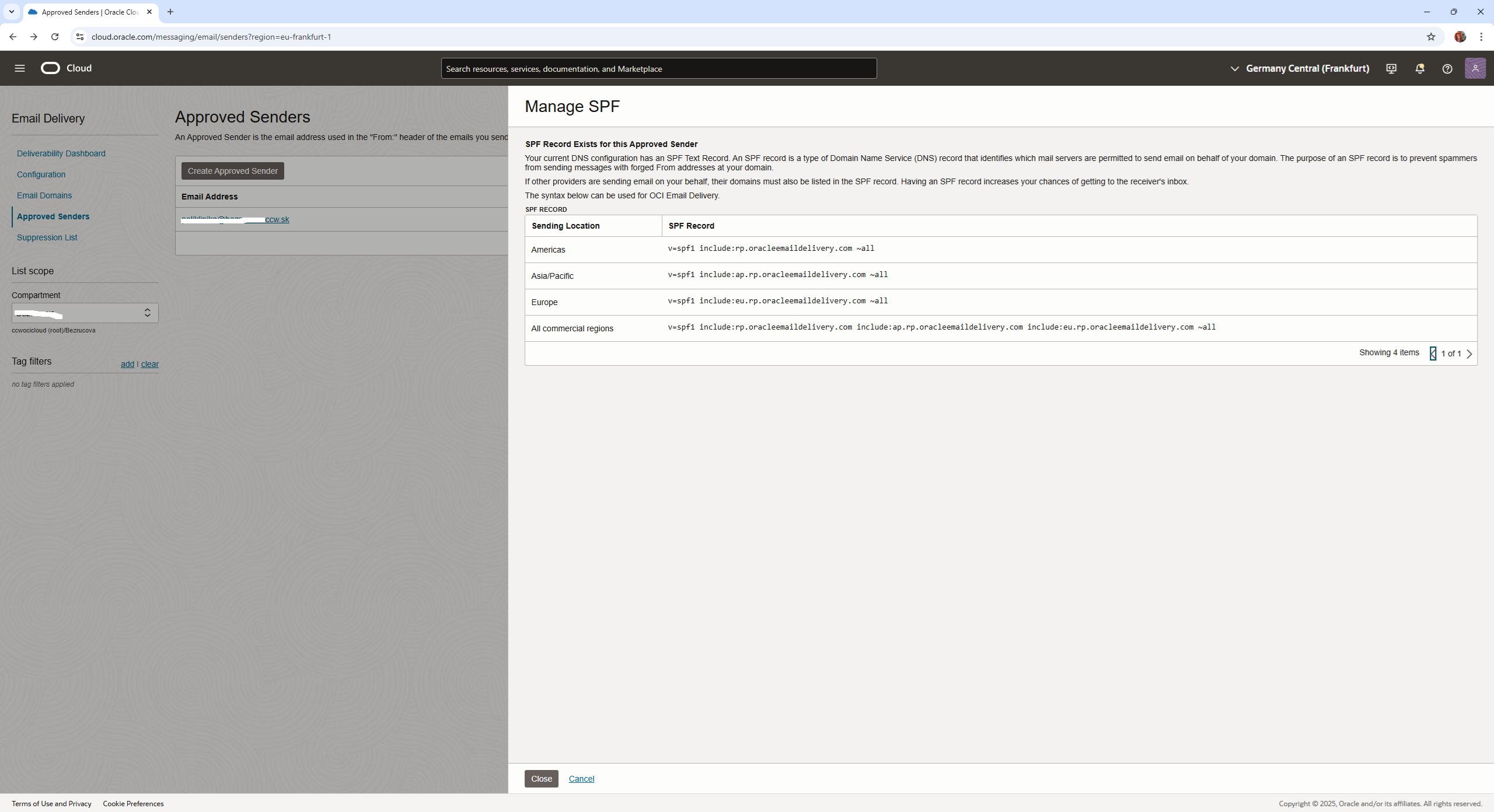Screen dimensions: 1494x812
Task: Click Create Approved Sender button
Action: [233, 171]
